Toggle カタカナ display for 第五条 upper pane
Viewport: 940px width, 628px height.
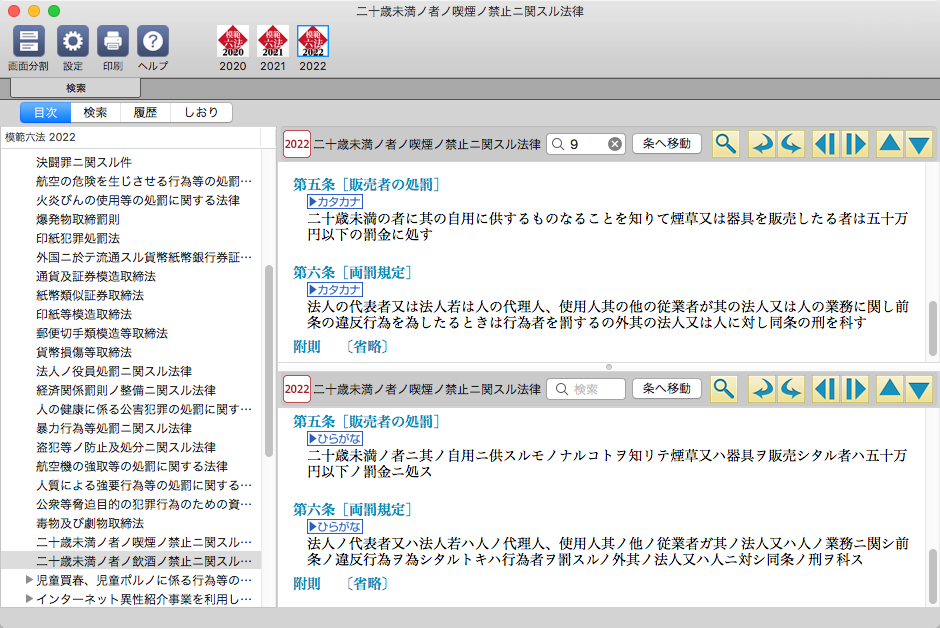tap(335, 202)
